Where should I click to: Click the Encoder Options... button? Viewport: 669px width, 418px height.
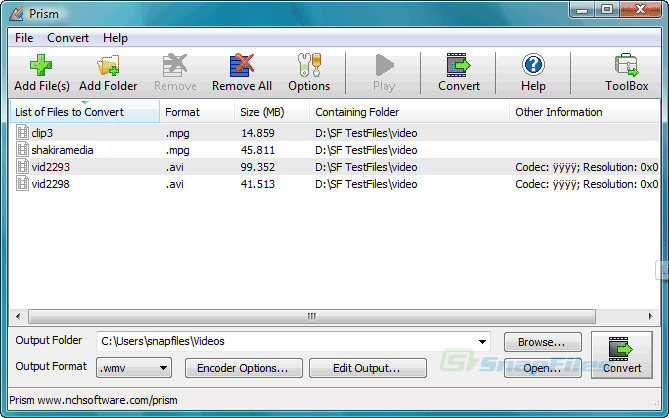click(243, 368)
